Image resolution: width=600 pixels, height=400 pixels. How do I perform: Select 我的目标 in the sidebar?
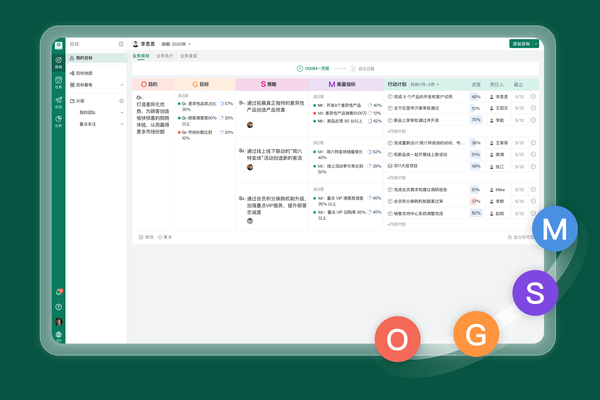coord(96,58)
